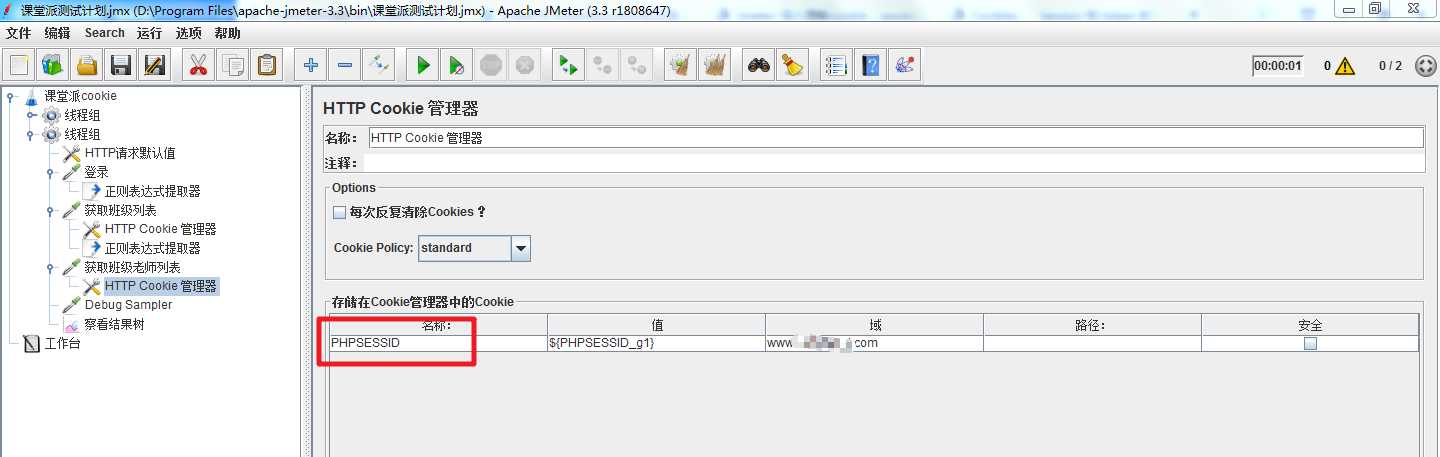Open the Templates toolbar icon
The image size is (1440, 457).
[52, 65]
